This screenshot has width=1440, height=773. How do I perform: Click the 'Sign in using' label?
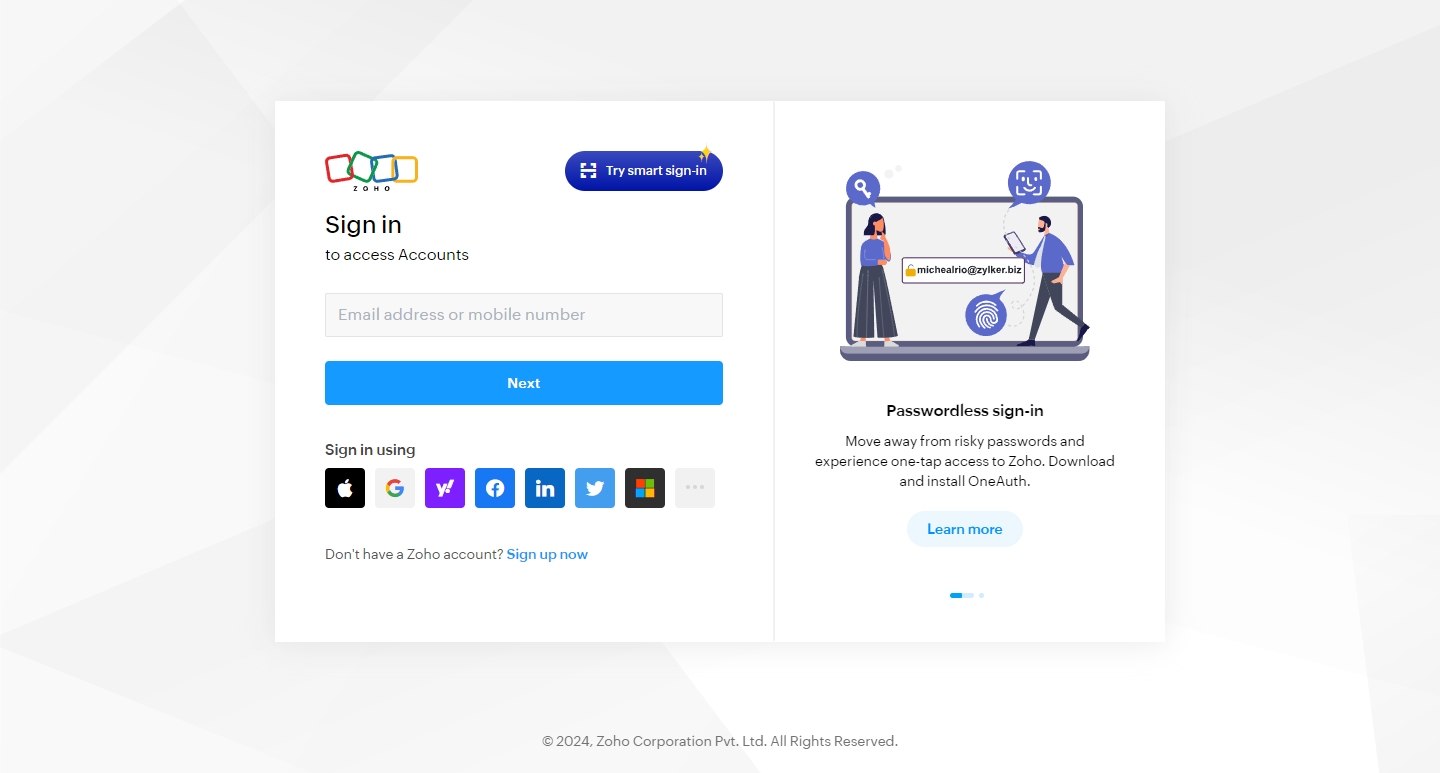pyautogui.click(x=370, y=450)
